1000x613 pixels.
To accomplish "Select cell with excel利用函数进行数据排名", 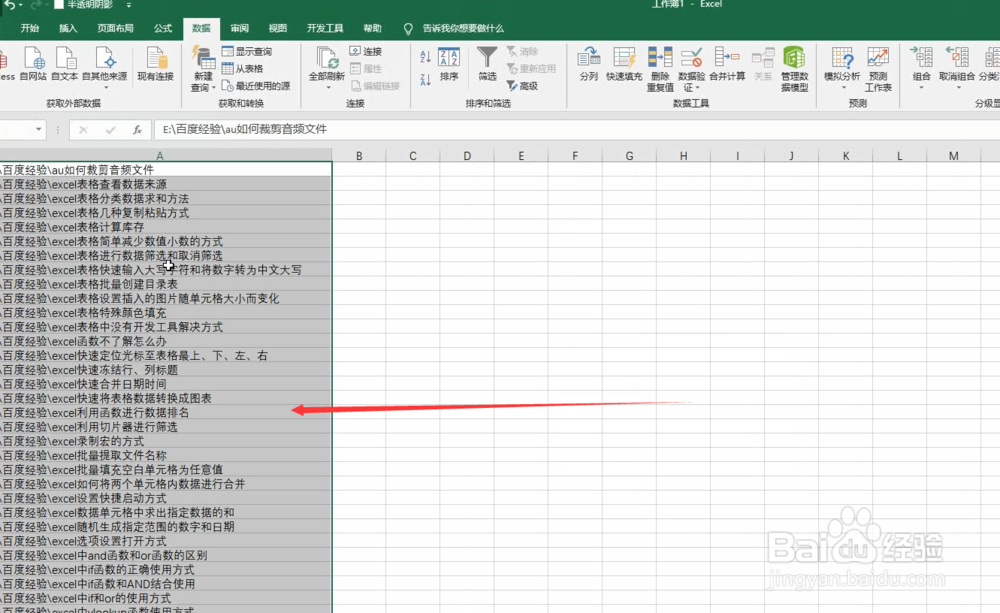I will (165, 413).
